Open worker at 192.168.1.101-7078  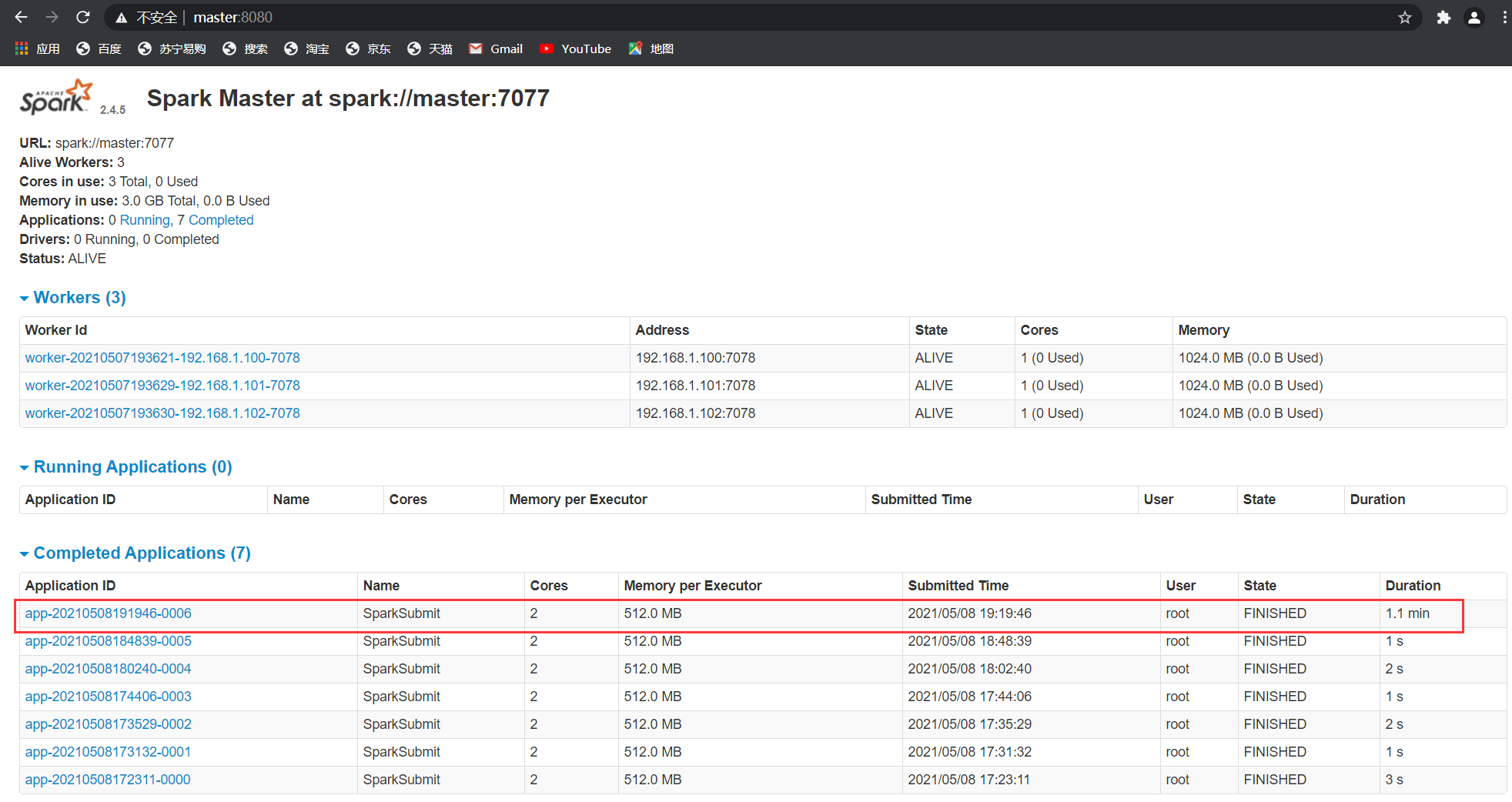tap(162, 386)
